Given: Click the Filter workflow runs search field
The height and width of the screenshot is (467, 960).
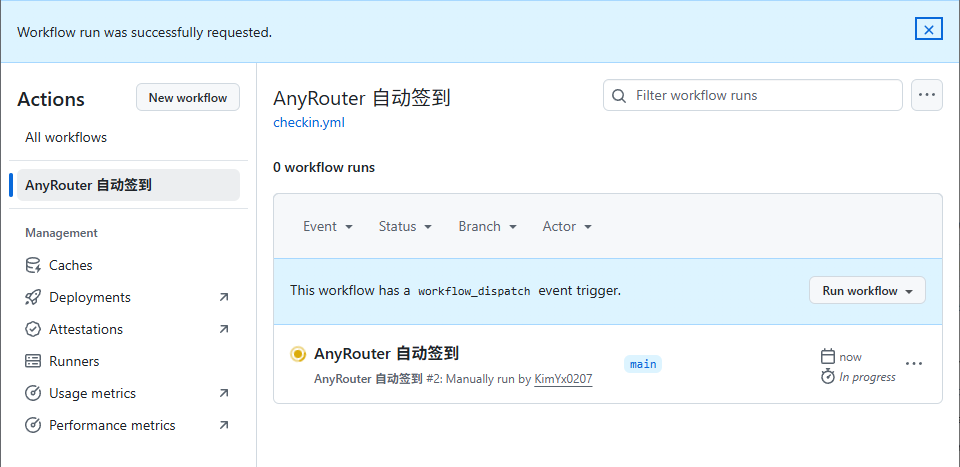Looking at the screenshot, I should 752,95.
